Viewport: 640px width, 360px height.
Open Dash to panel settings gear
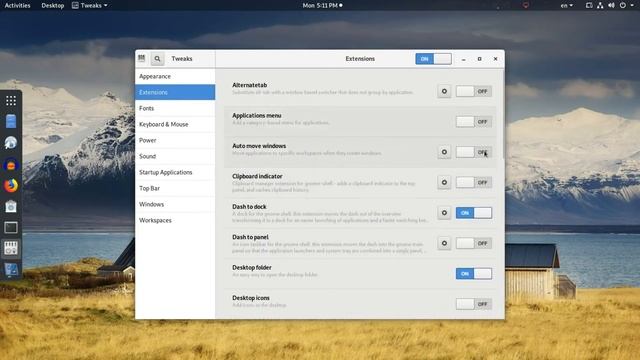coord(444,243)
